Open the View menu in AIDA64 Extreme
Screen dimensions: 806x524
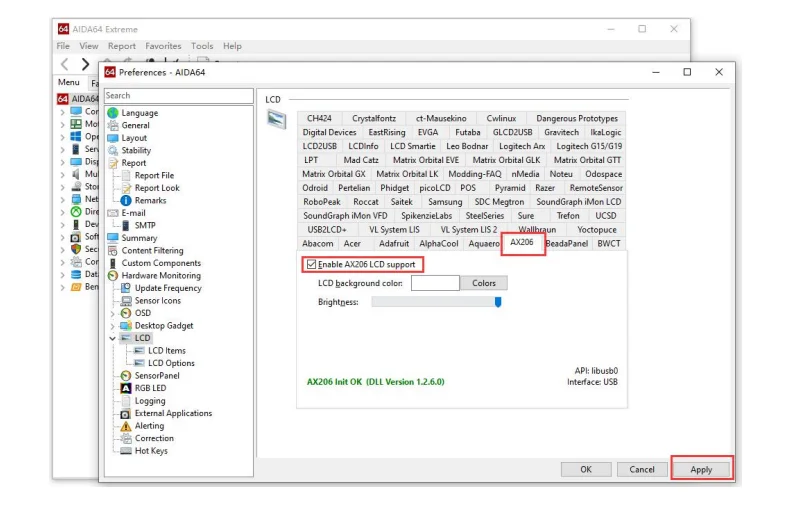pyautogui.click(x=89, y=46)
